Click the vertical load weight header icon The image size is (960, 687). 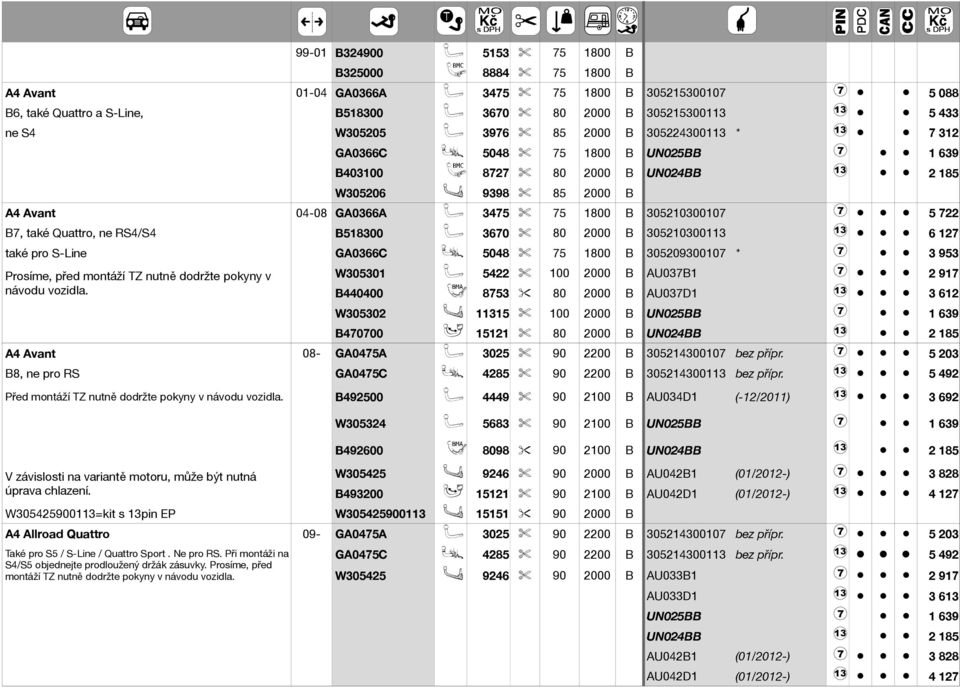click(x=561, y=21)
